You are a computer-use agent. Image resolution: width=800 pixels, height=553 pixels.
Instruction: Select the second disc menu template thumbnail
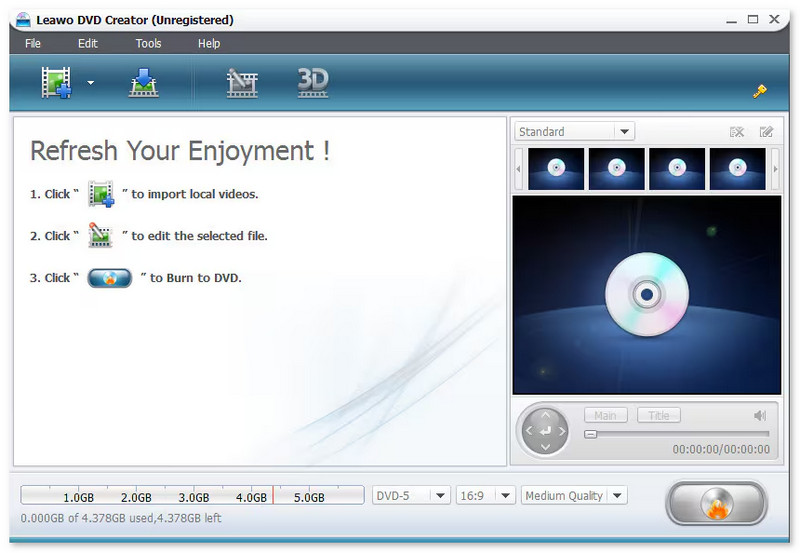[x=617, y=169]
